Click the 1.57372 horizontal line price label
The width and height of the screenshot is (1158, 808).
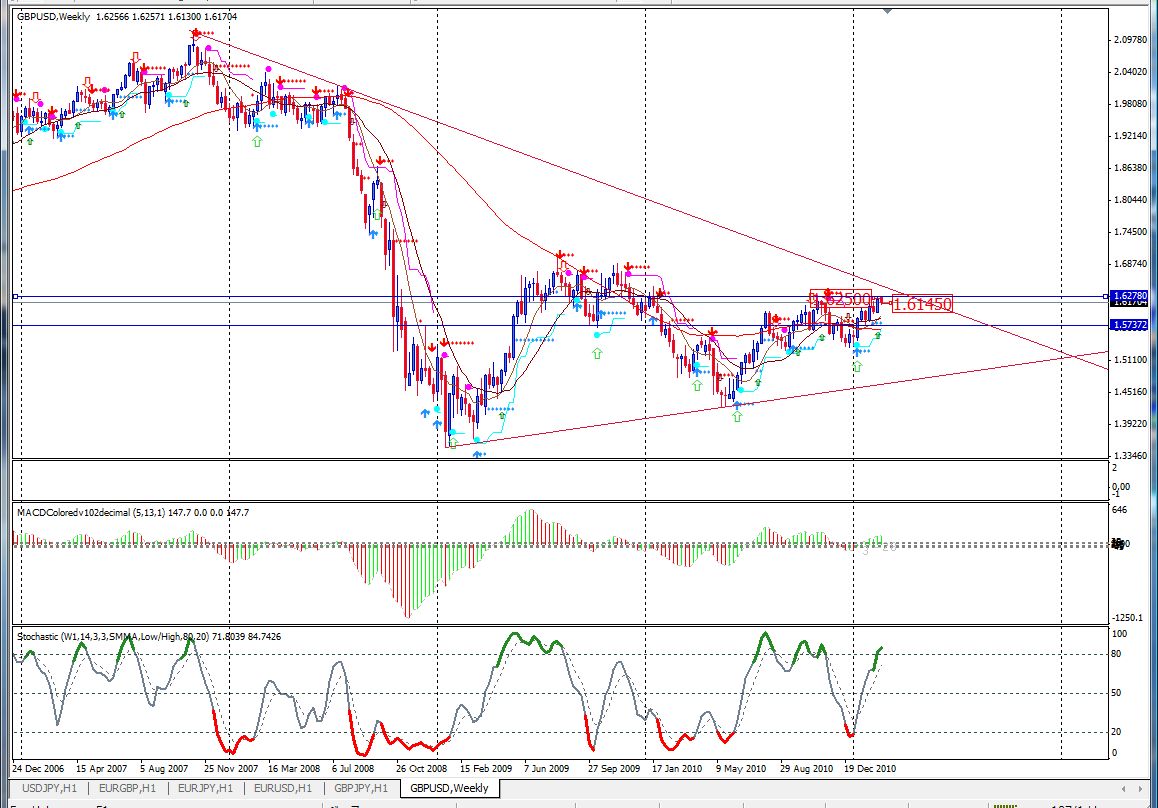(1130, 325)
